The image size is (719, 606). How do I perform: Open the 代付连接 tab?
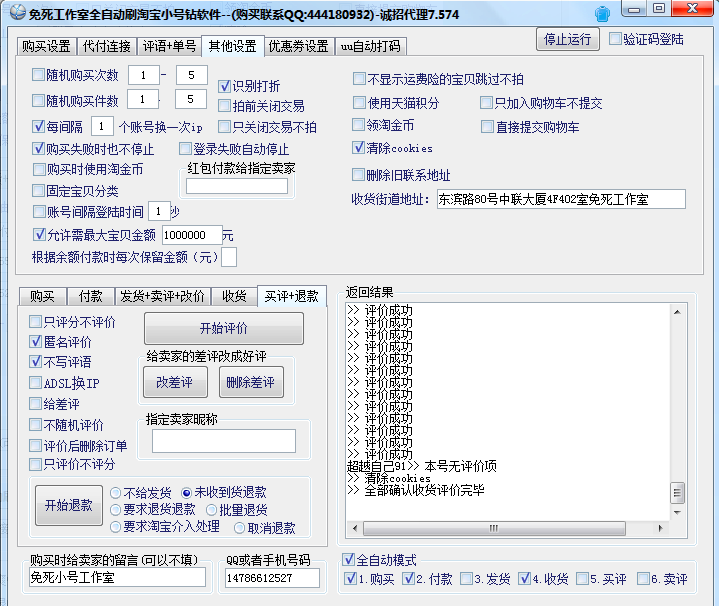point(106,46)
